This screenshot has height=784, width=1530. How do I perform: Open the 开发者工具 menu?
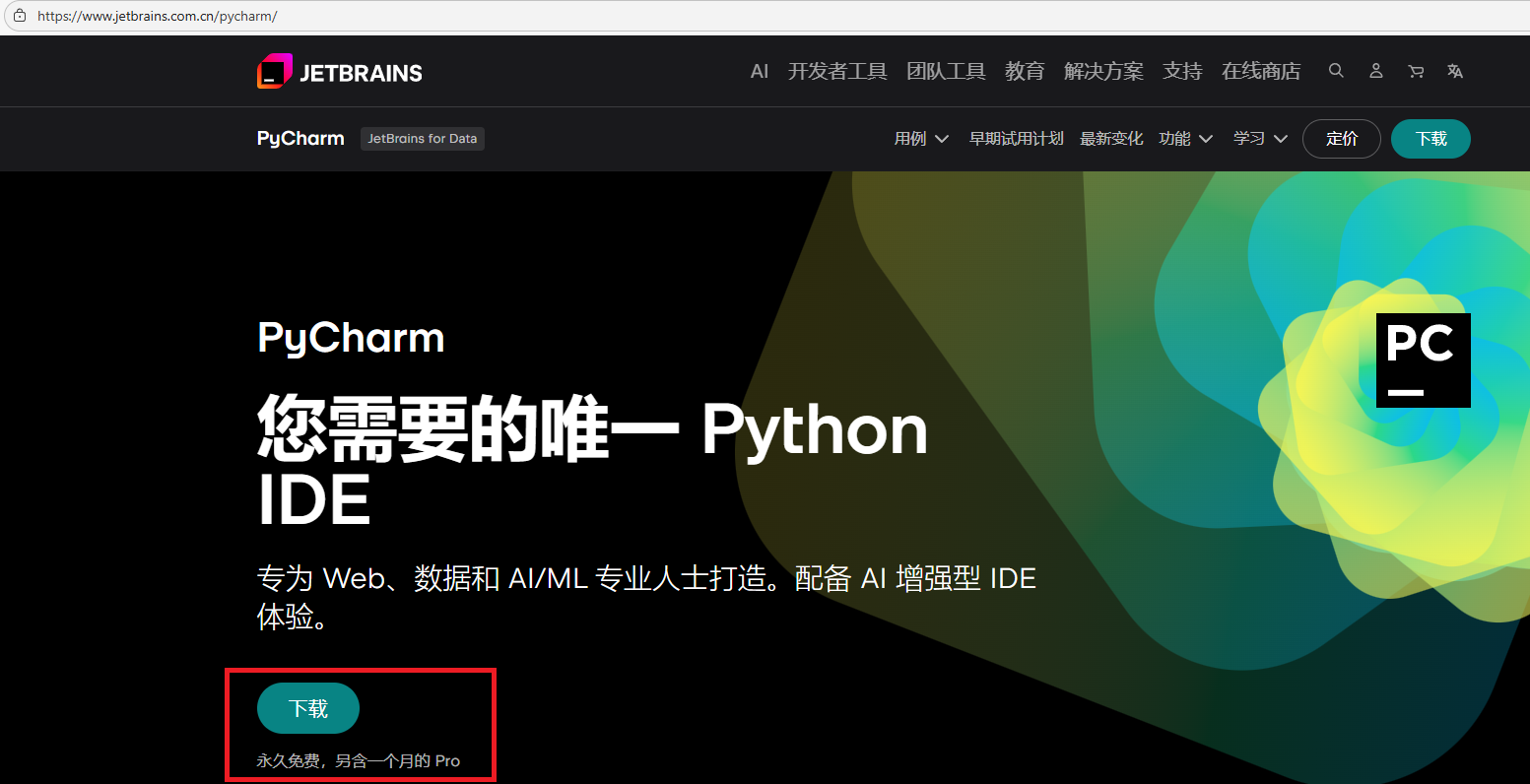(837, 71)
